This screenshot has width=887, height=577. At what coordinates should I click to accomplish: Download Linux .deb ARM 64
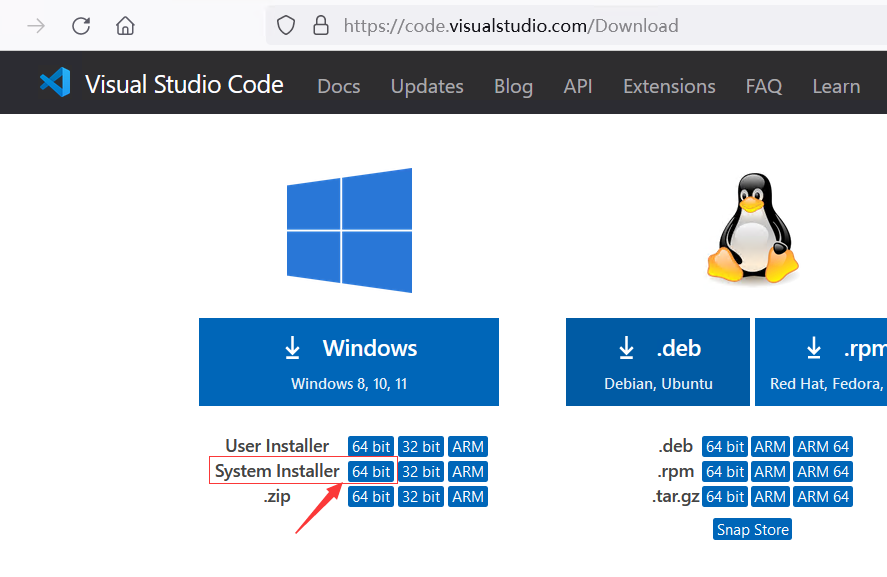coord(823,446)
